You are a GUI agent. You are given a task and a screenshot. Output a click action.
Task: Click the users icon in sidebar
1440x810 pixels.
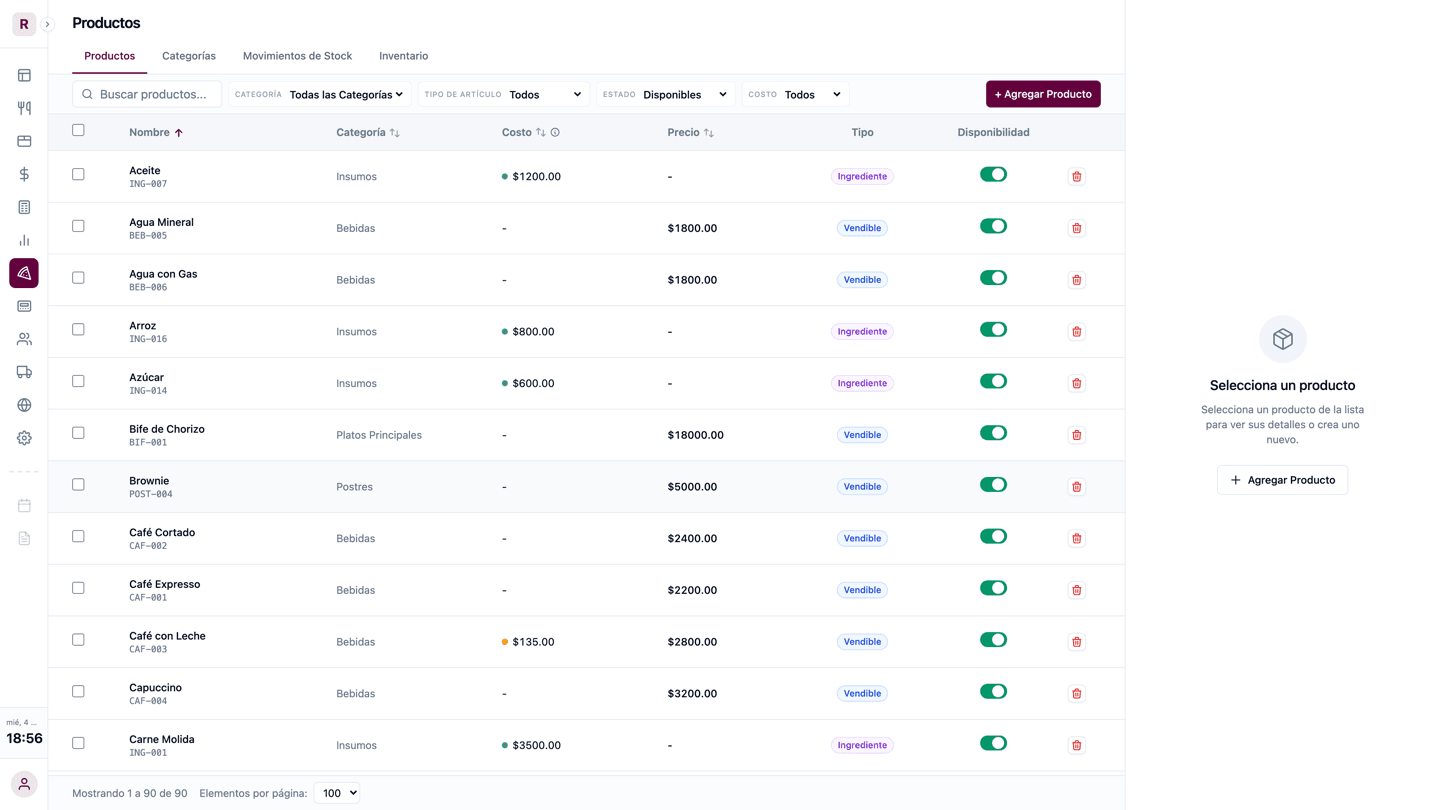coord(24,339)
